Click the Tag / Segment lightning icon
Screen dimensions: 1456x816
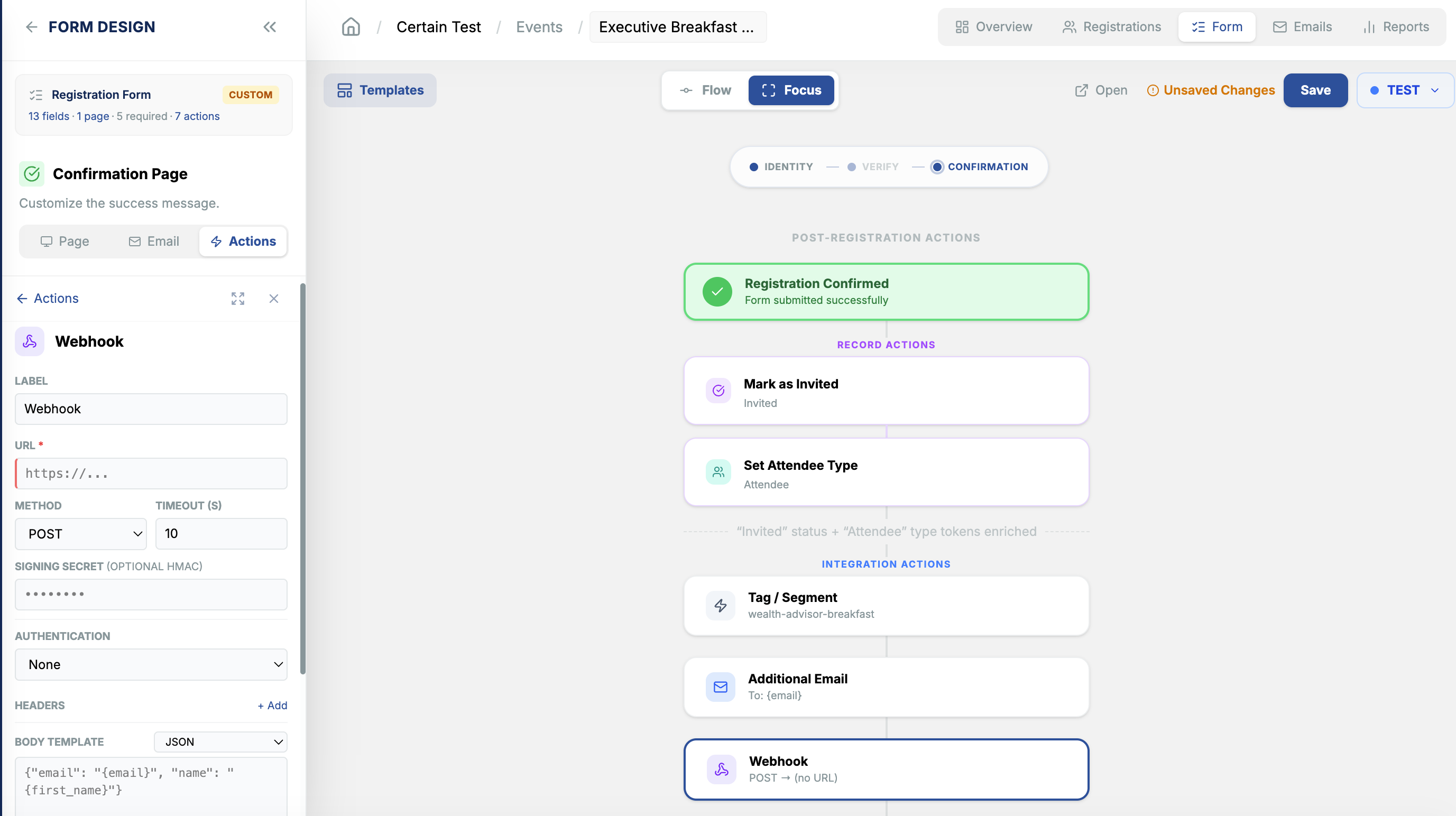tap(721, 606)
